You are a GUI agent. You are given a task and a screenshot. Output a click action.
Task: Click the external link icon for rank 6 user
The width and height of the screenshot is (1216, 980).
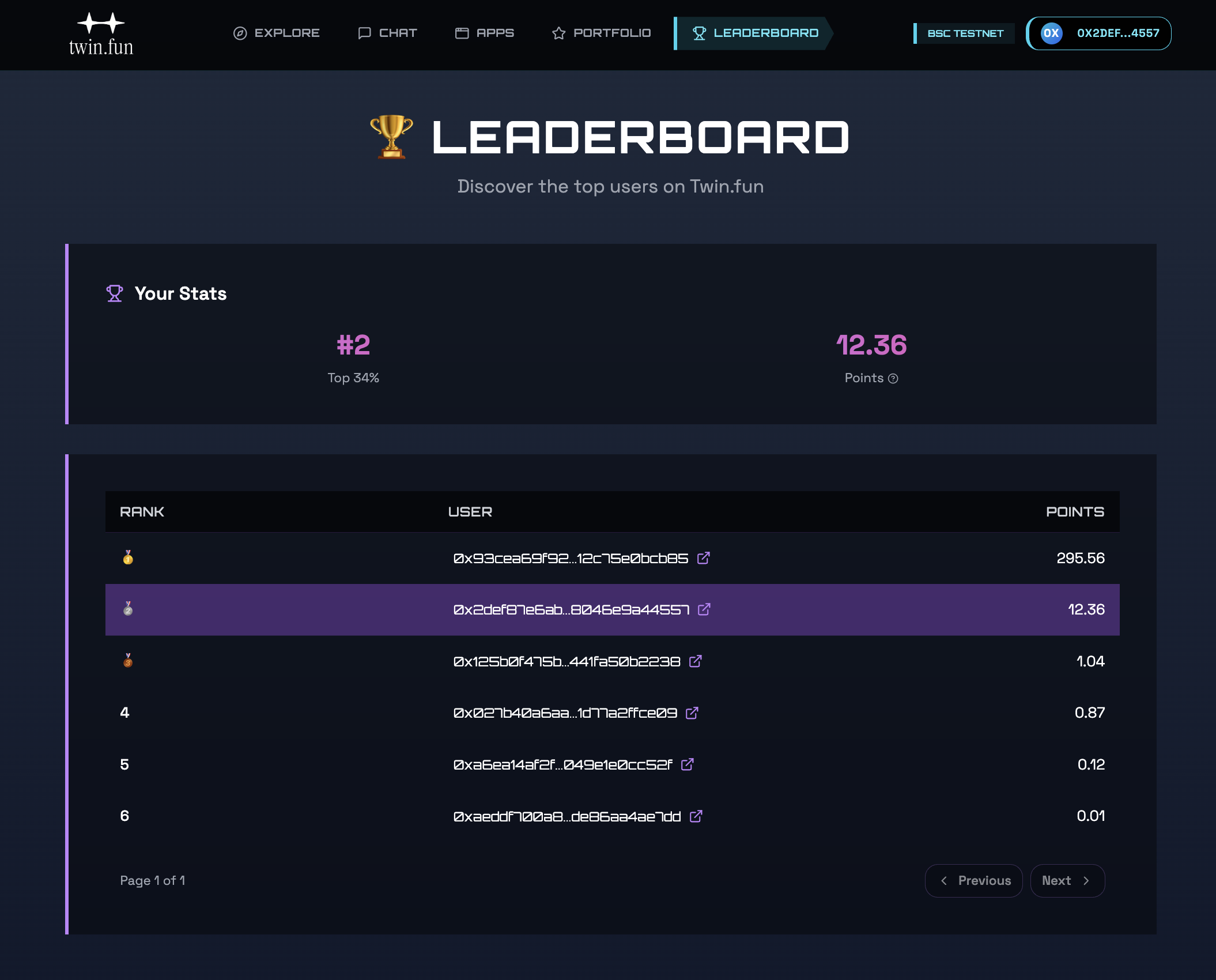[x=696, y=816]
